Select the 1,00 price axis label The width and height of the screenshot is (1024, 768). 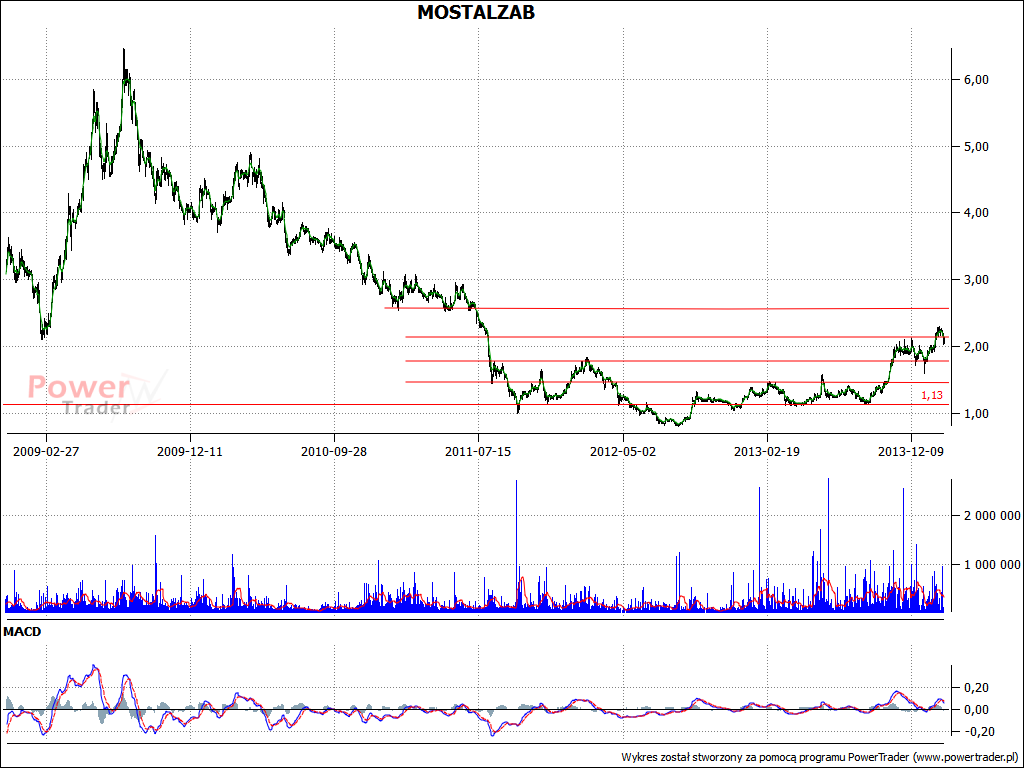976,414
